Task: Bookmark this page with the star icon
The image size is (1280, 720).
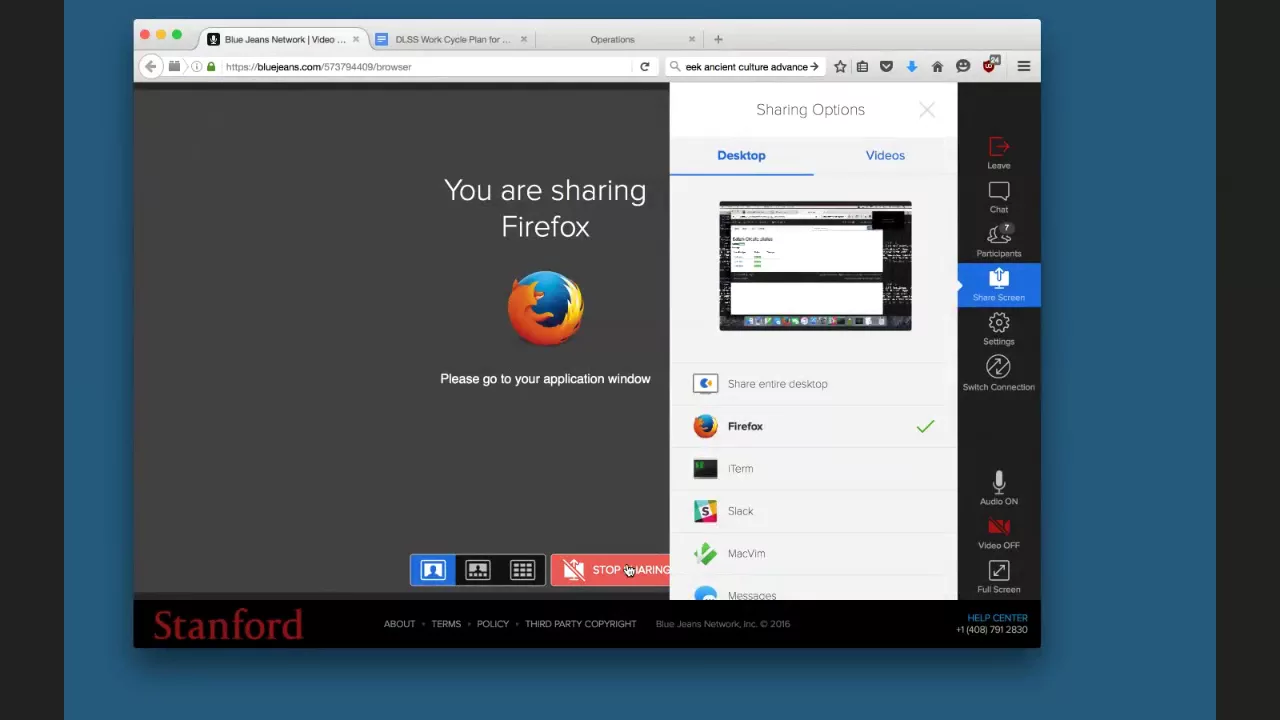Action: [840, 67]
